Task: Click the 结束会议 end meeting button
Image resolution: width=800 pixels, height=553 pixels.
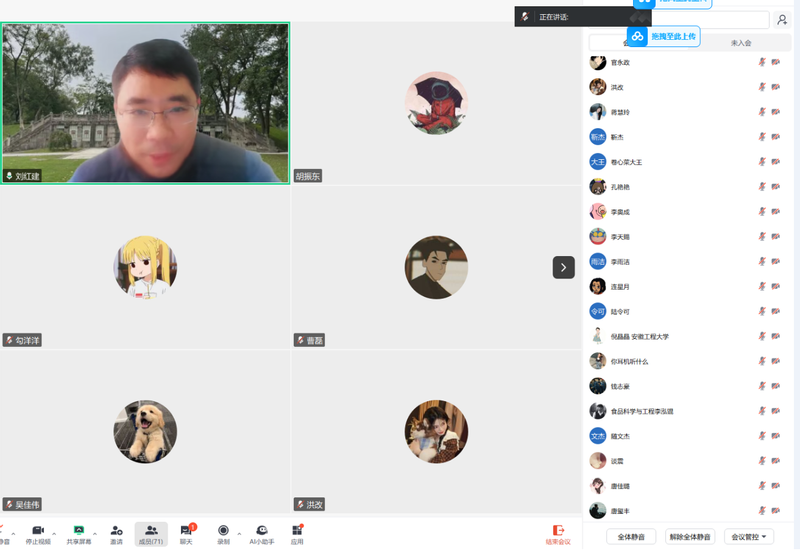Action: (x=558, y=534)
